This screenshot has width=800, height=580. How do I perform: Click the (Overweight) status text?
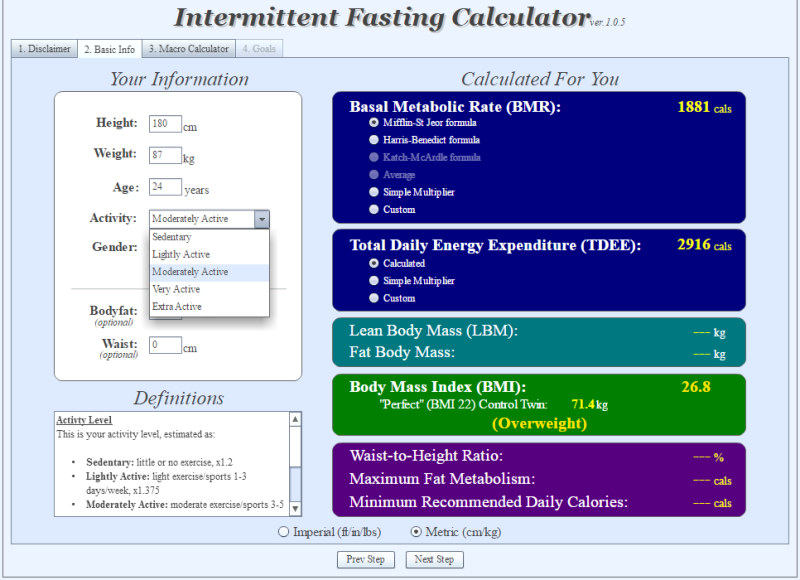tap(539, 423)
